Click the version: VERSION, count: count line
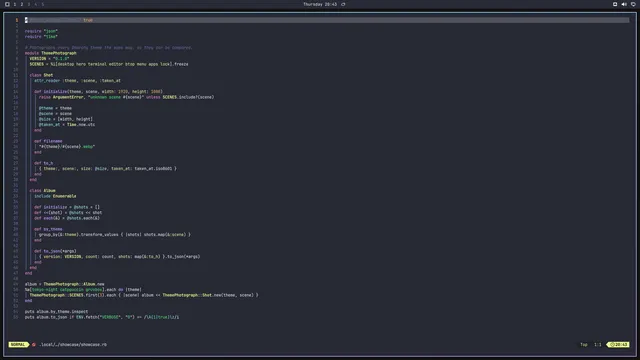Viewport: 640px width, 360px height. pos(120,257)
